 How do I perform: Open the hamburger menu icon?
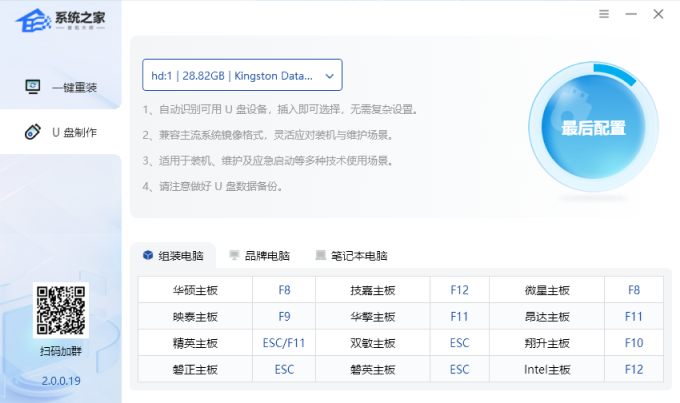(604, 14)
